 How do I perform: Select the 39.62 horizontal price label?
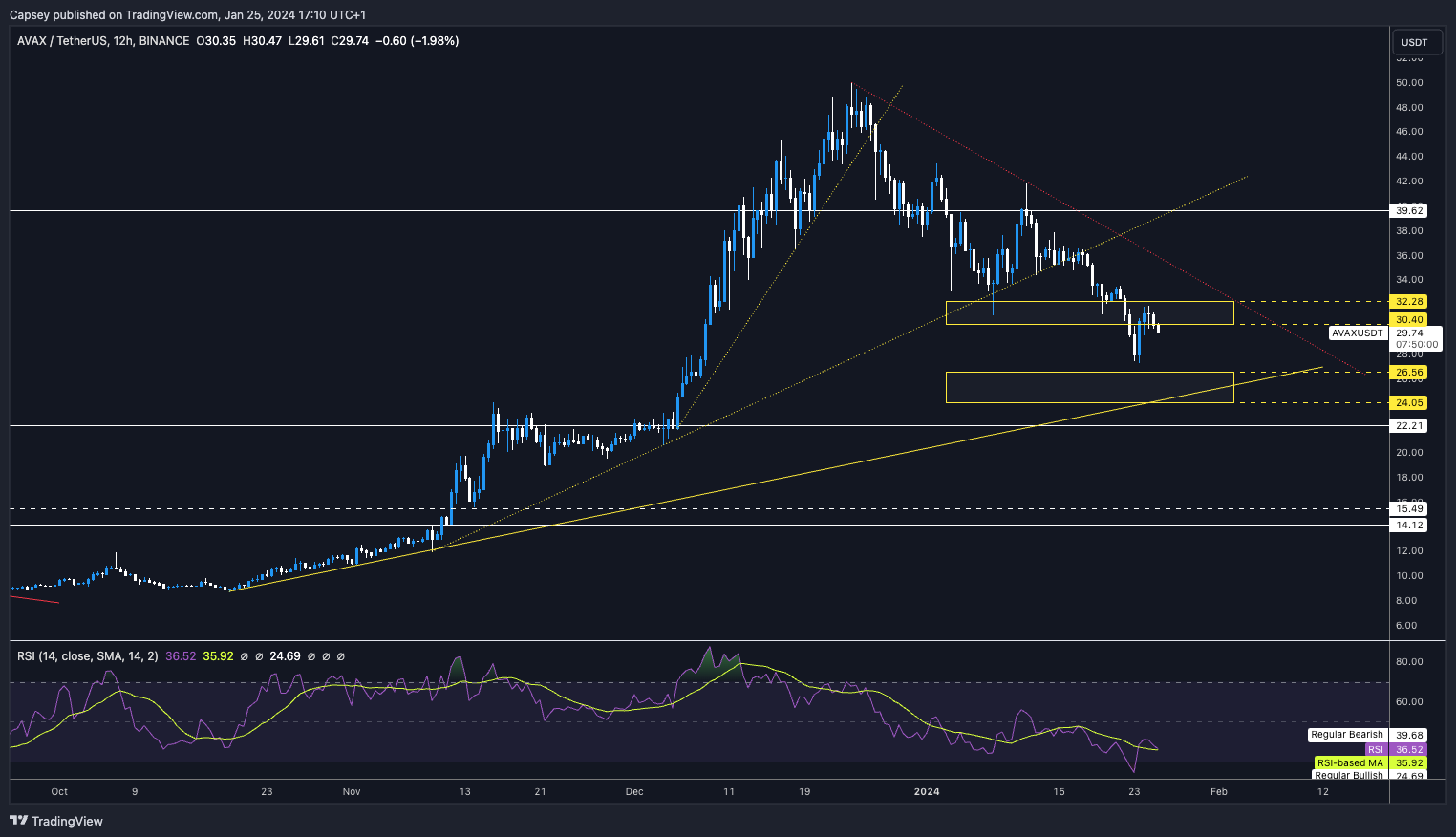(x=1409, y=211)
